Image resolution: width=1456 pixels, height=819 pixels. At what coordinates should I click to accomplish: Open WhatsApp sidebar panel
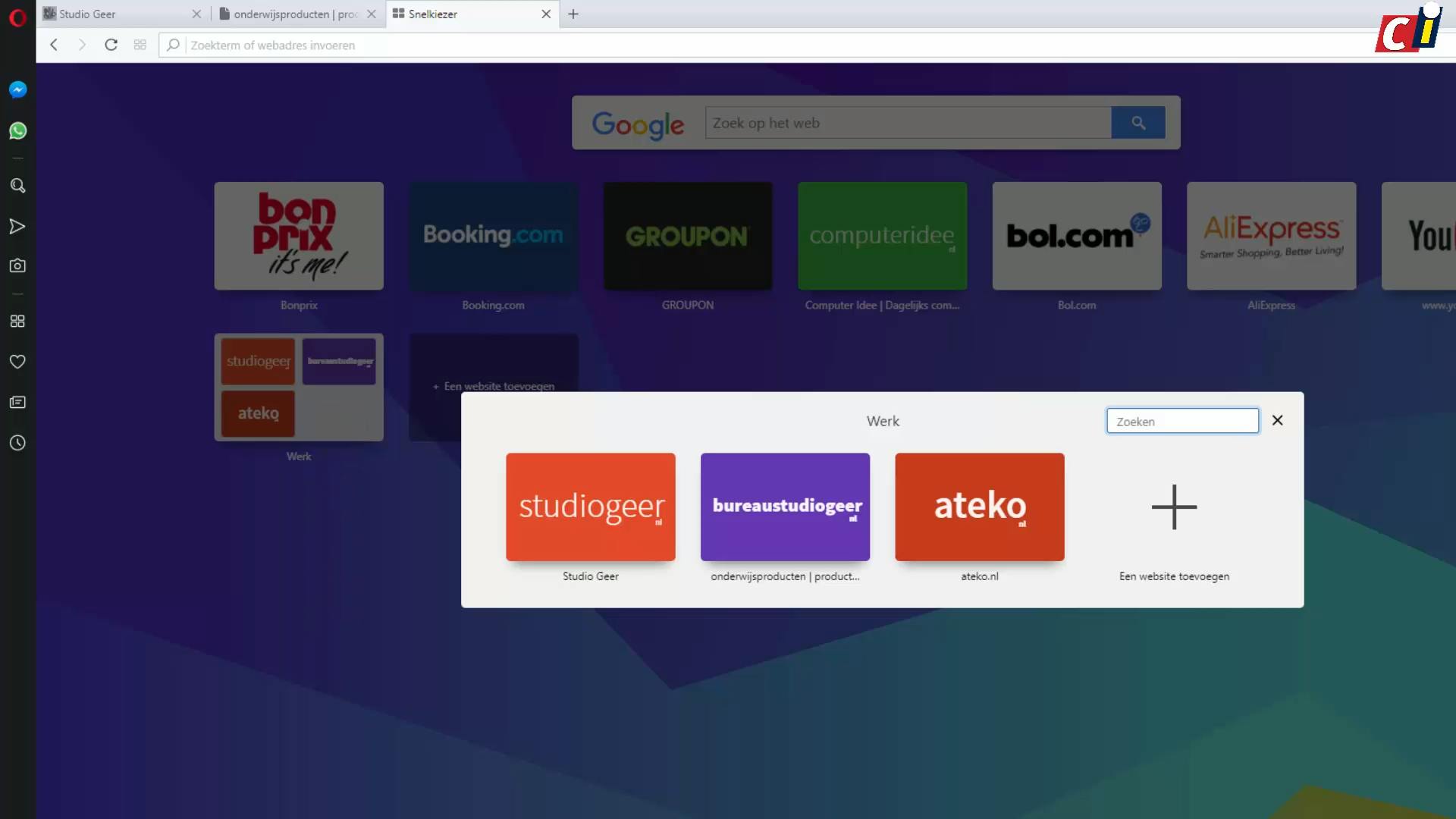[17, 131]
